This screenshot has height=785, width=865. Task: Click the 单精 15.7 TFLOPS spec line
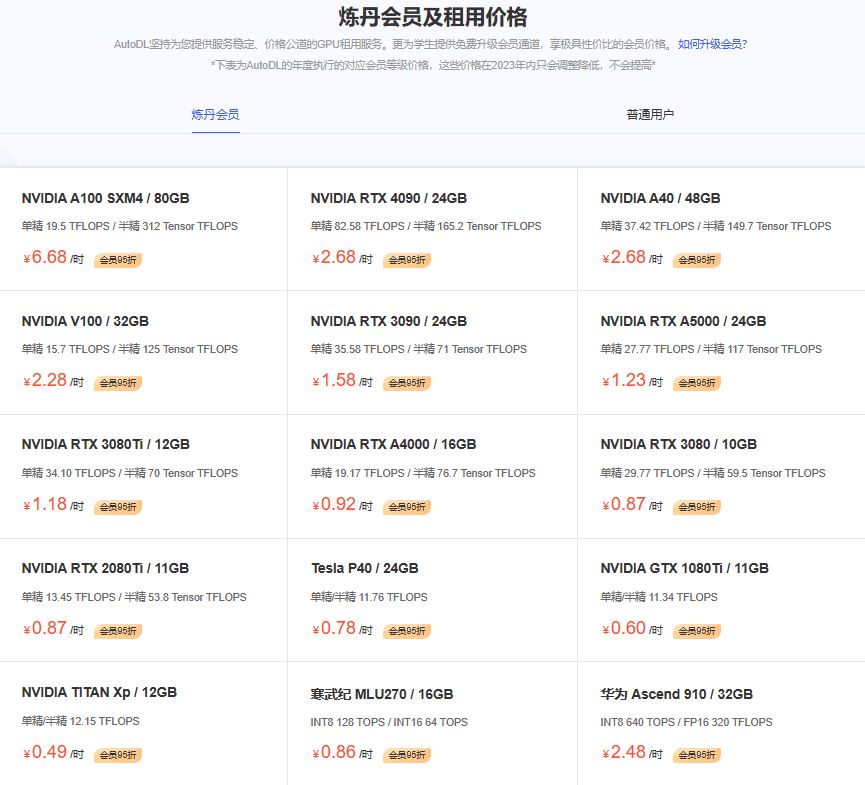130,349
